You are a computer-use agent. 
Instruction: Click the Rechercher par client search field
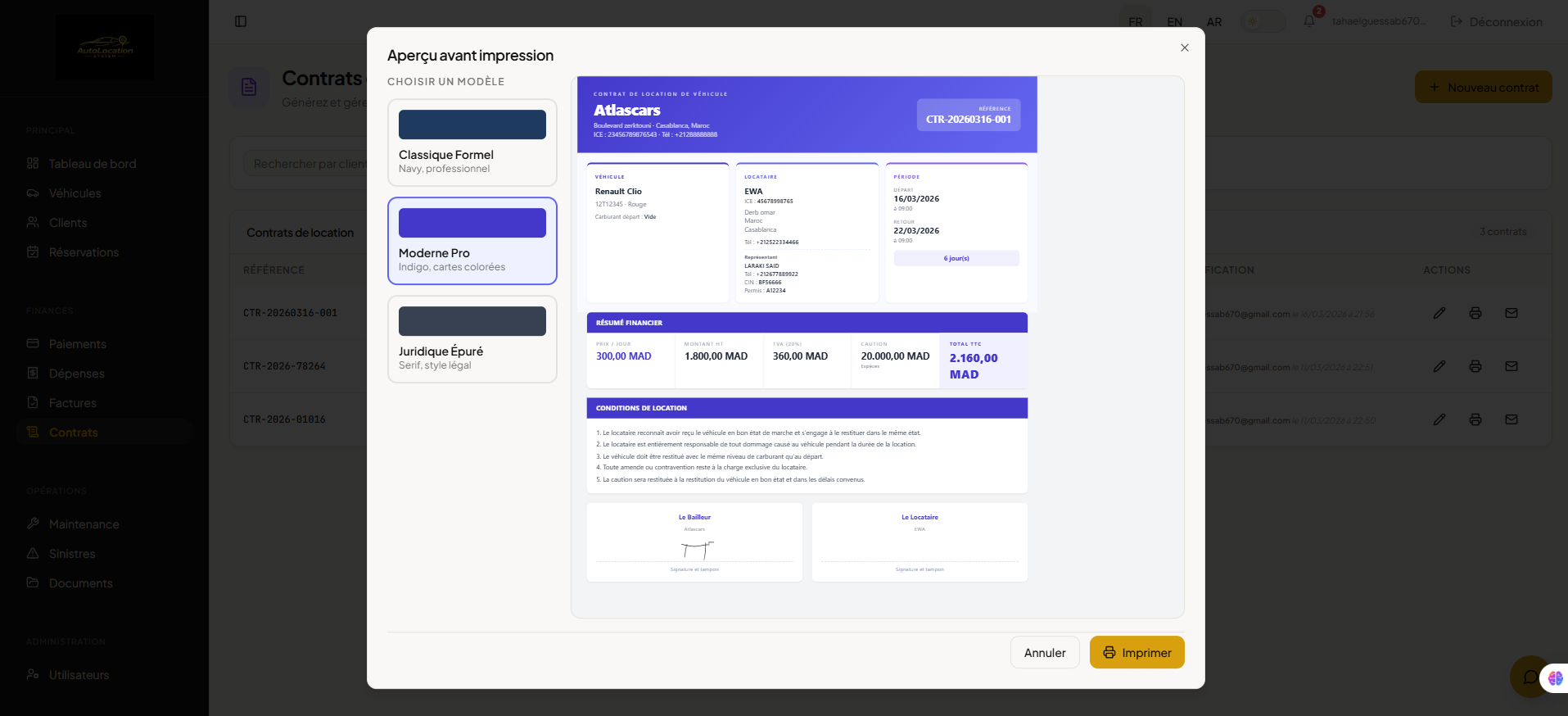click(307, 164)
